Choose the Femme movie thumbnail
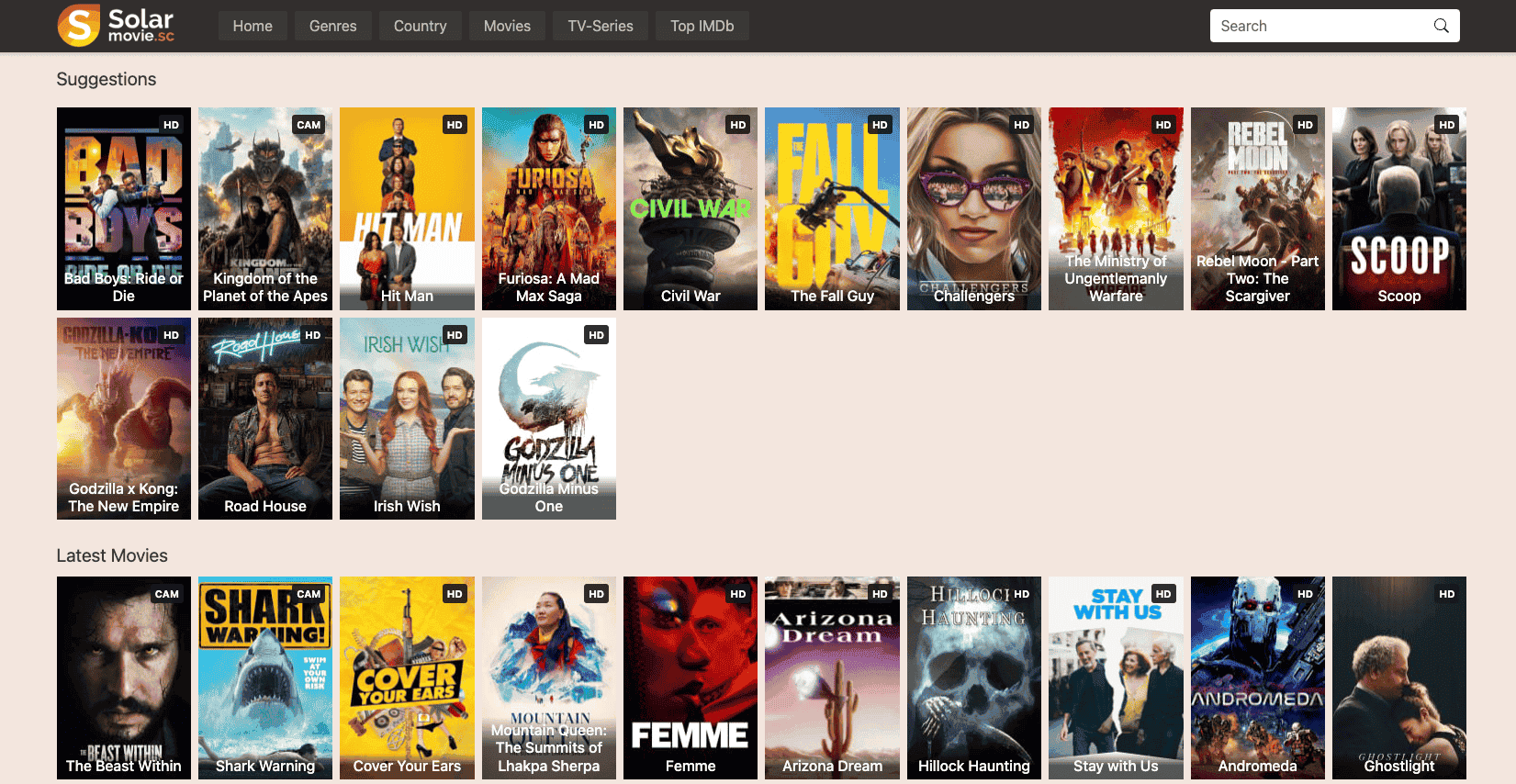Viewport: 1516px width, 784px height. 691,678
